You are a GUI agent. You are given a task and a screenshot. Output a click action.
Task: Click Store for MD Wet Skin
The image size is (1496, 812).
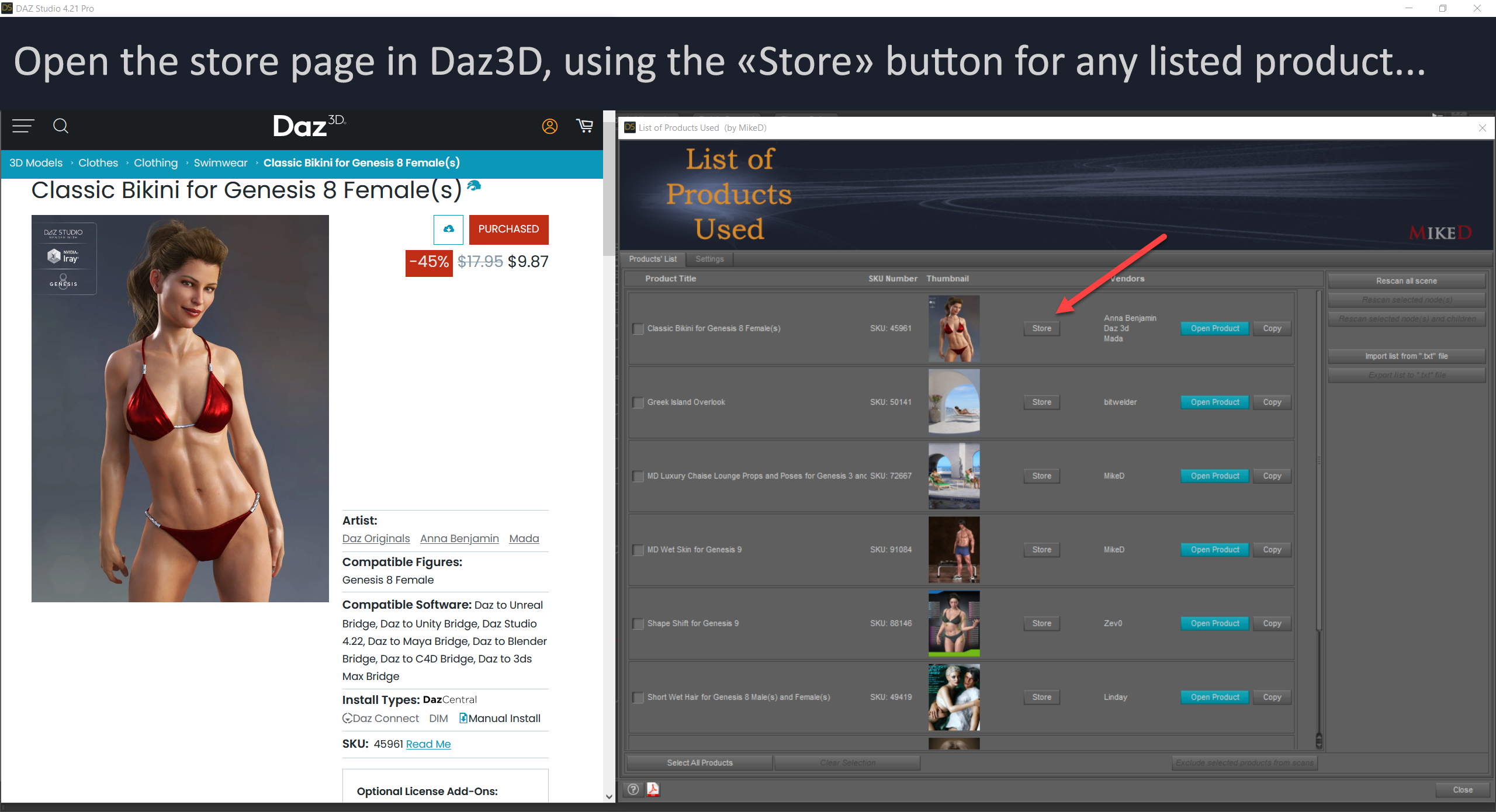pos(1041,550)
